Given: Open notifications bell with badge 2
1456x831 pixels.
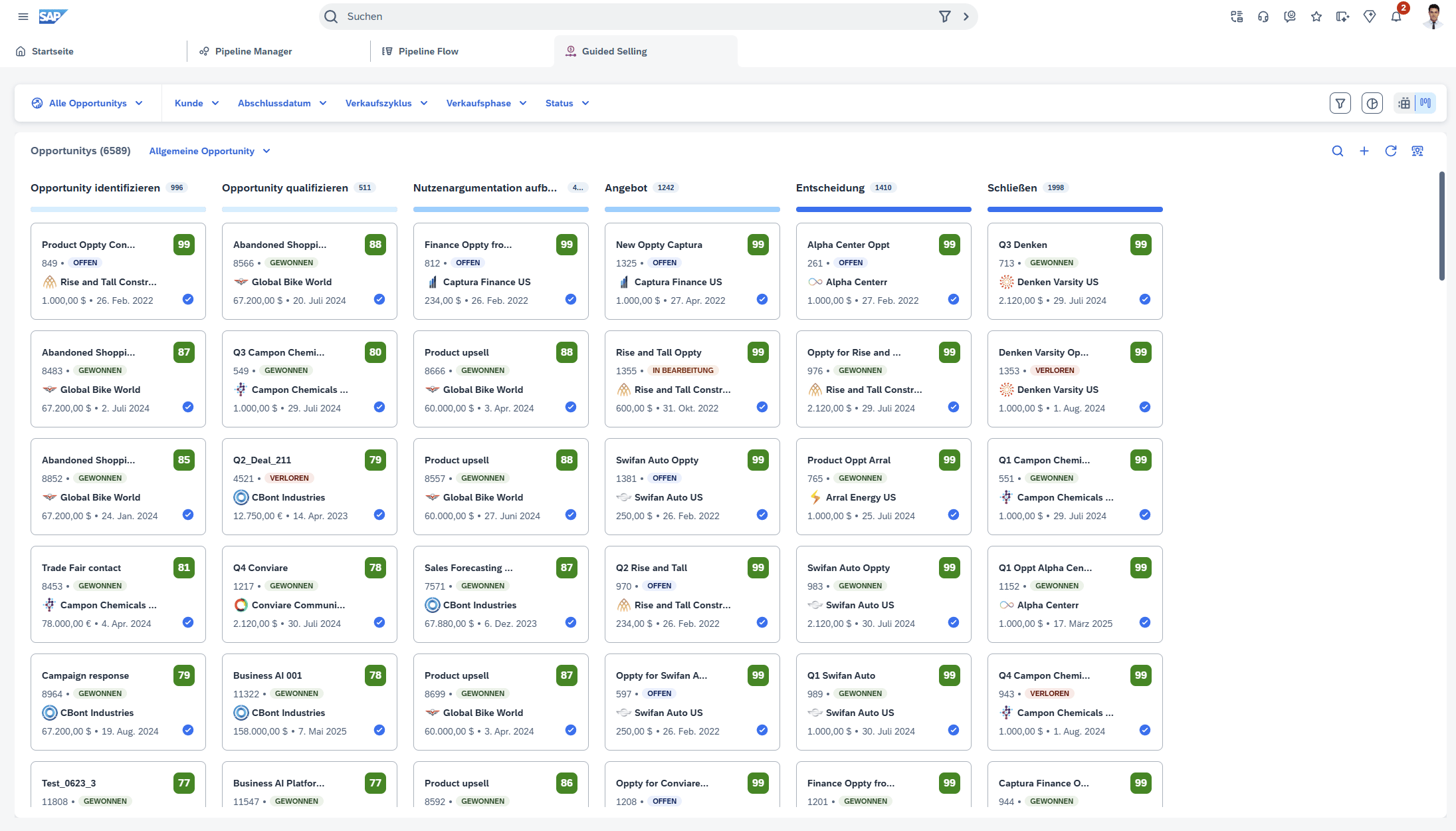Looking at the screenshot, I should [x=1396, y=17].
